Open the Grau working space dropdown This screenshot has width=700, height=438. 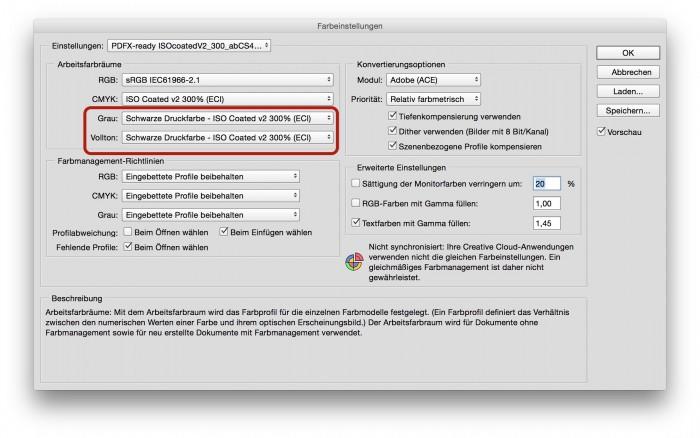[228, 118]
